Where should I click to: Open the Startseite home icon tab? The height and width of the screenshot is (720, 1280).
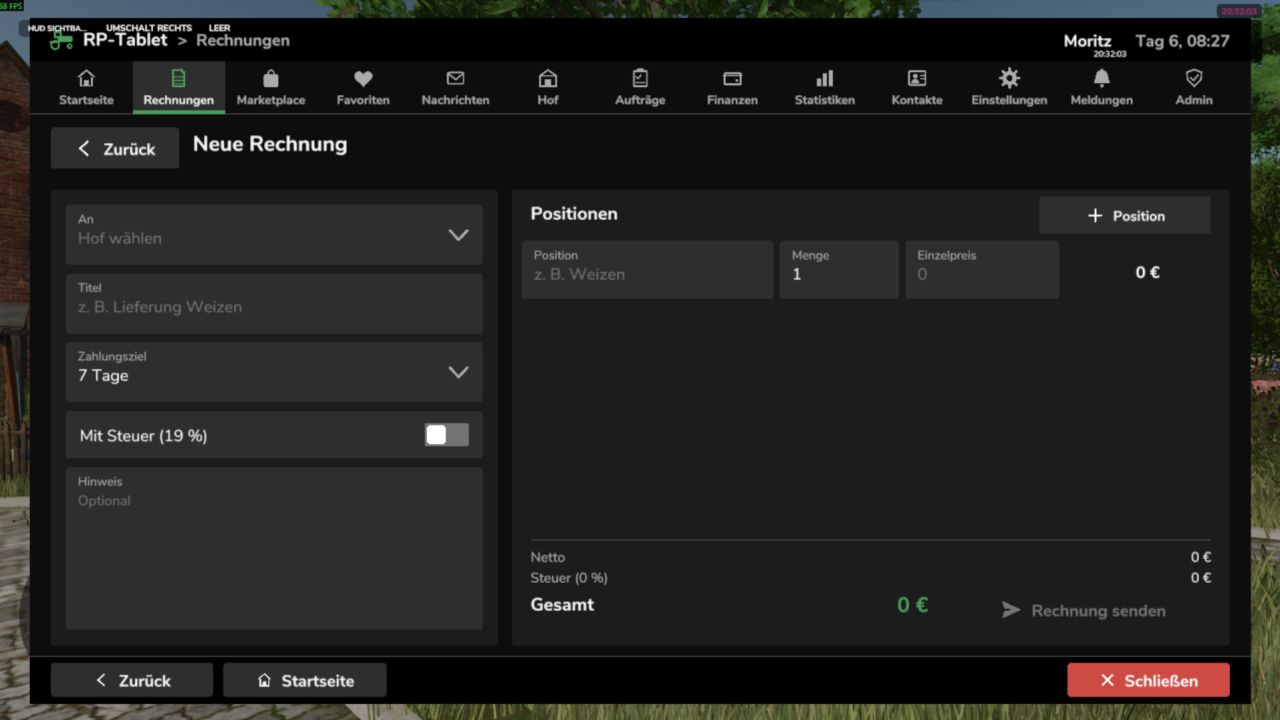tap(86, 87)
